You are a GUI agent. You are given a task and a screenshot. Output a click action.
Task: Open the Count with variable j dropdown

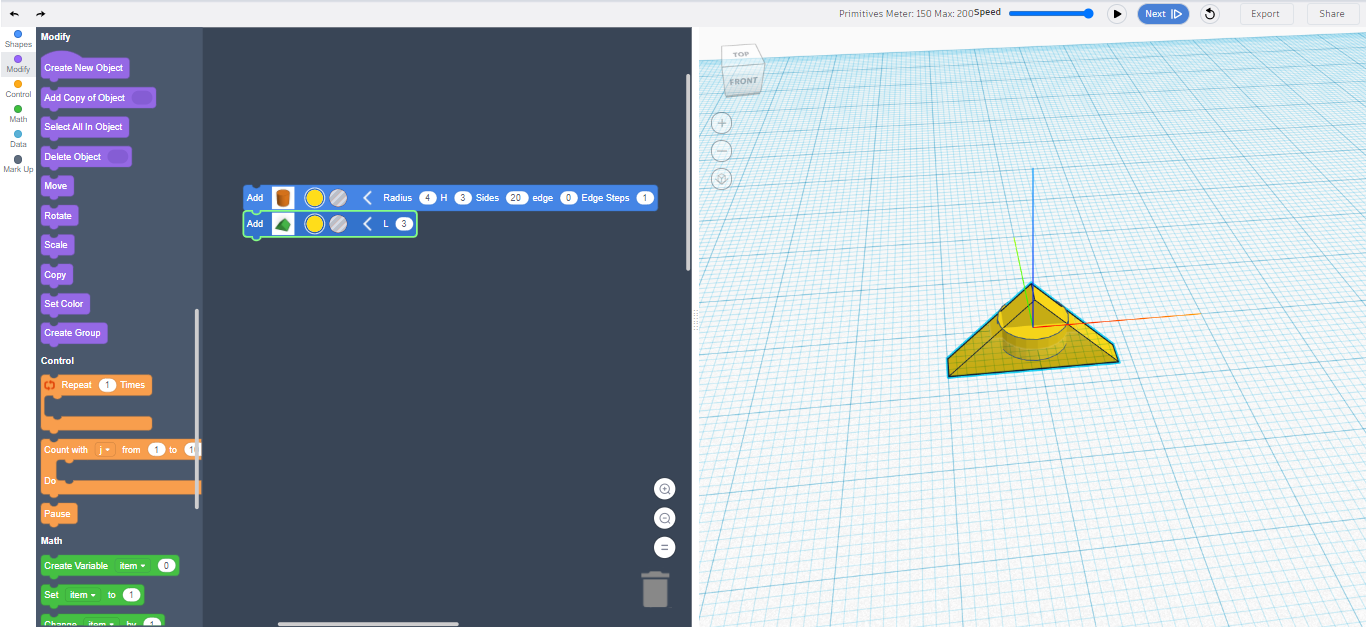pos(104,450)
